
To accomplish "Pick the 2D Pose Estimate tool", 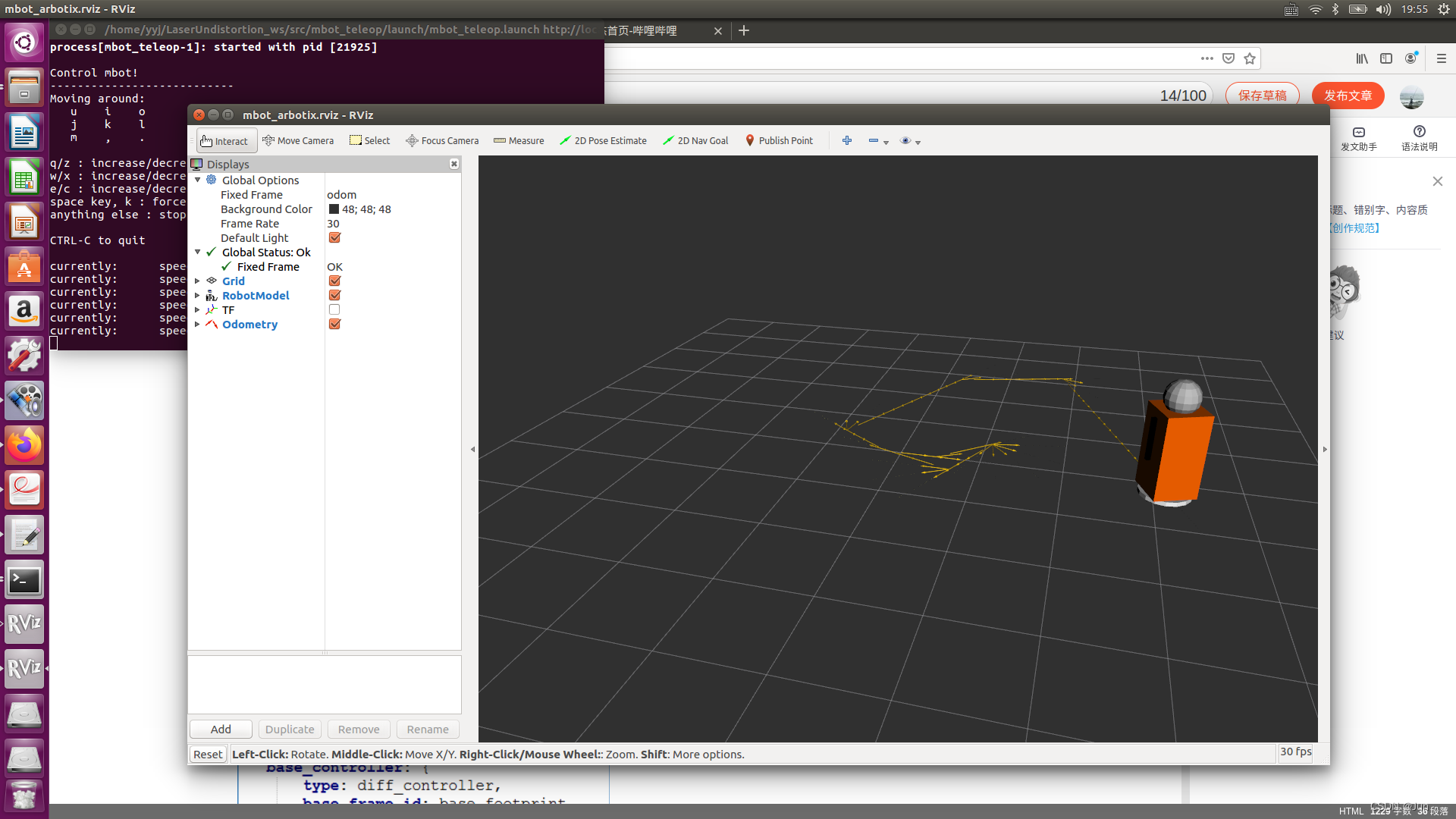I will click(x=603, y=140).
